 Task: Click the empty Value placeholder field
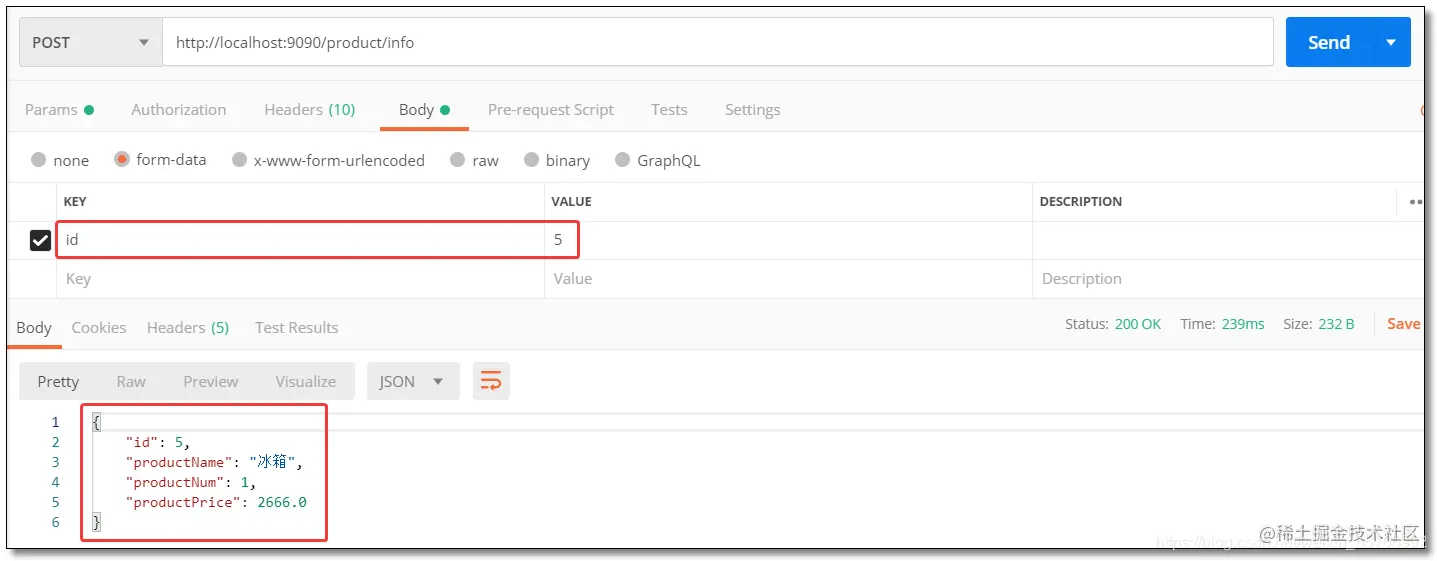[x=788, y=279]
